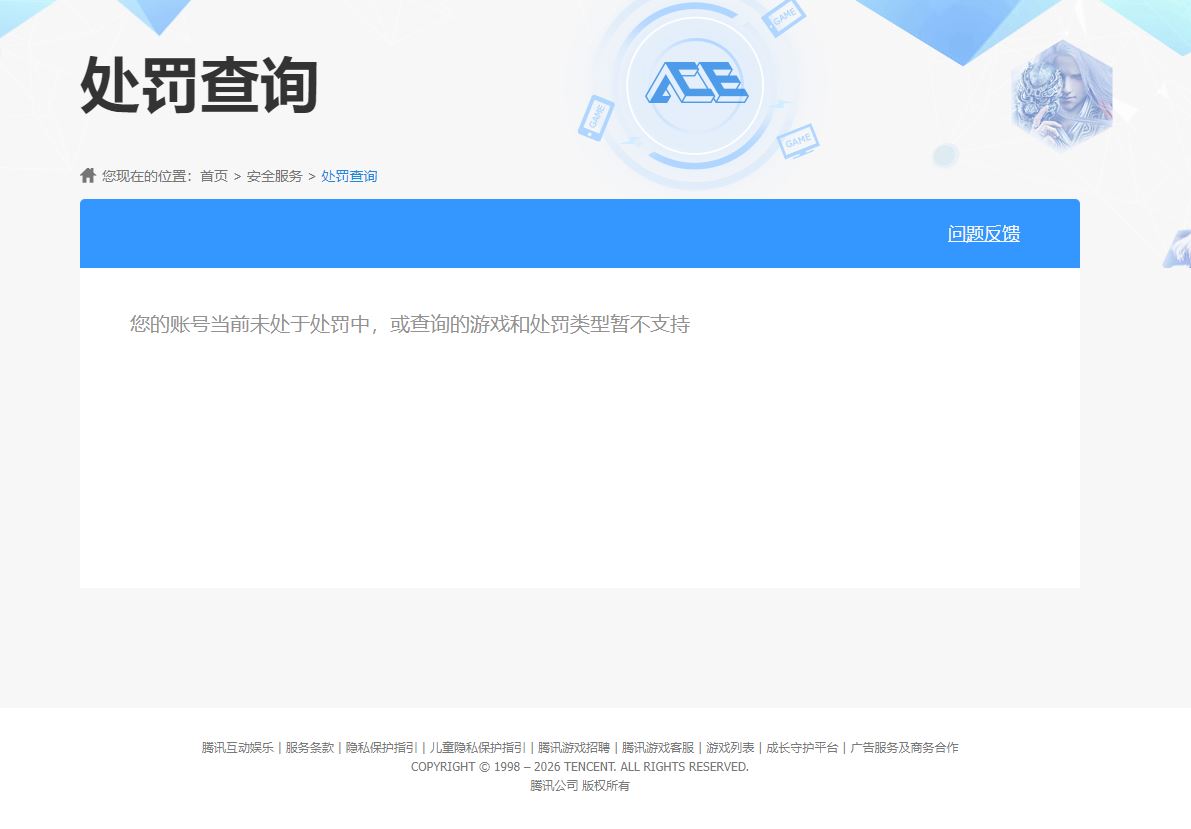Image resolution: width=1191 pixels, height=829 pixels.
Task: Open 广告服务及商务合作 cooperation link
Action: [x=902, y=747]
